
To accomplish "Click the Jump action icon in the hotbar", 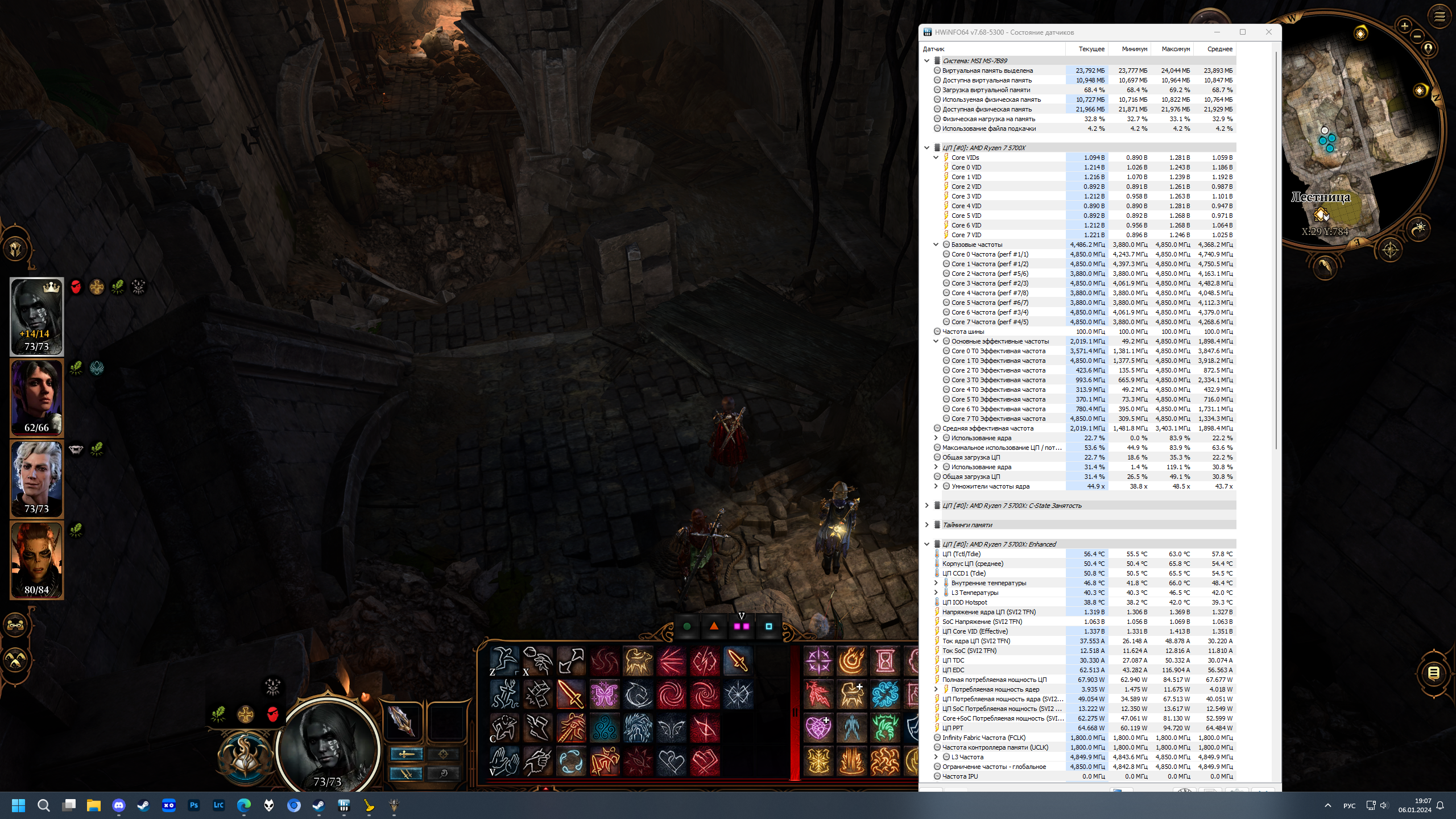I will click(x=503, y=661).
